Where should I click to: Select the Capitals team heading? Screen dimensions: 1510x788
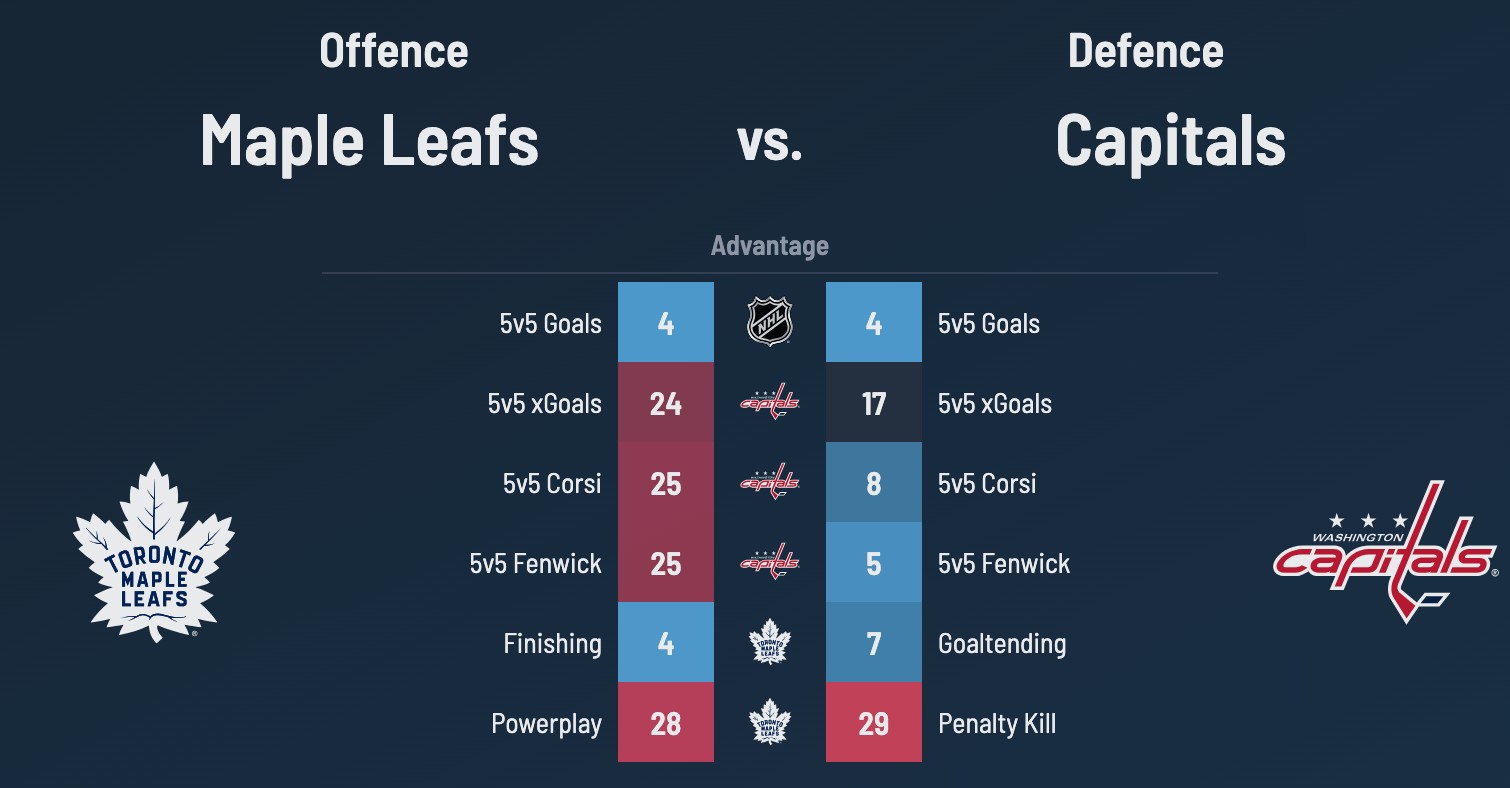[1170, 140]
